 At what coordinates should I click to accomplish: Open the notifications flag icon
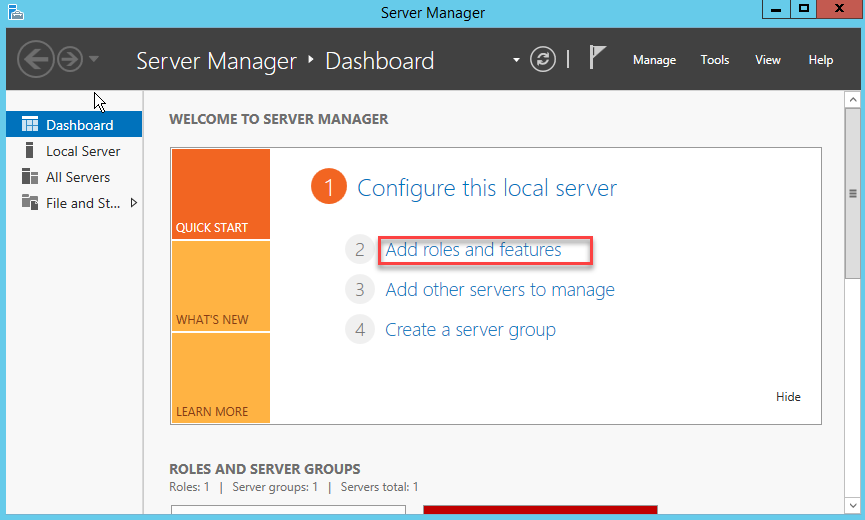(597, 59)
